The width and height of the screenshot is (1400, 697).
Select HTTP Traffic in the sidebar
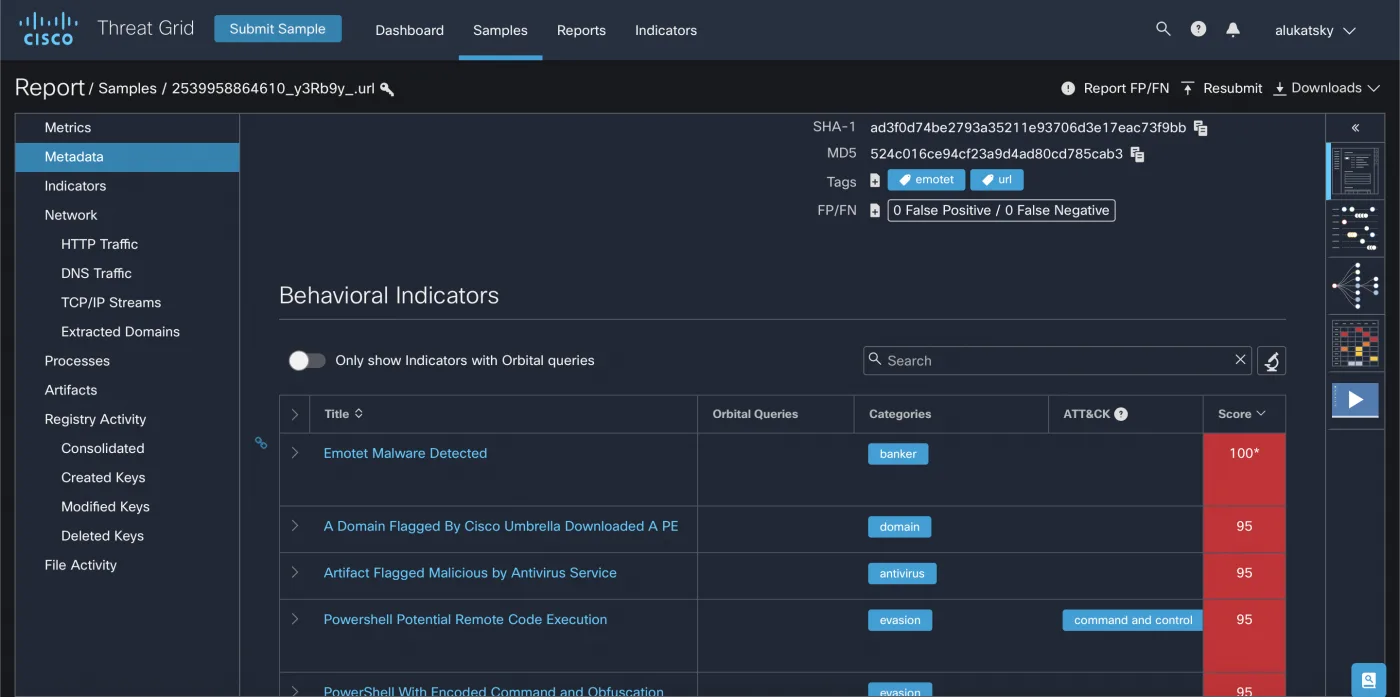[x=127, y=244]
